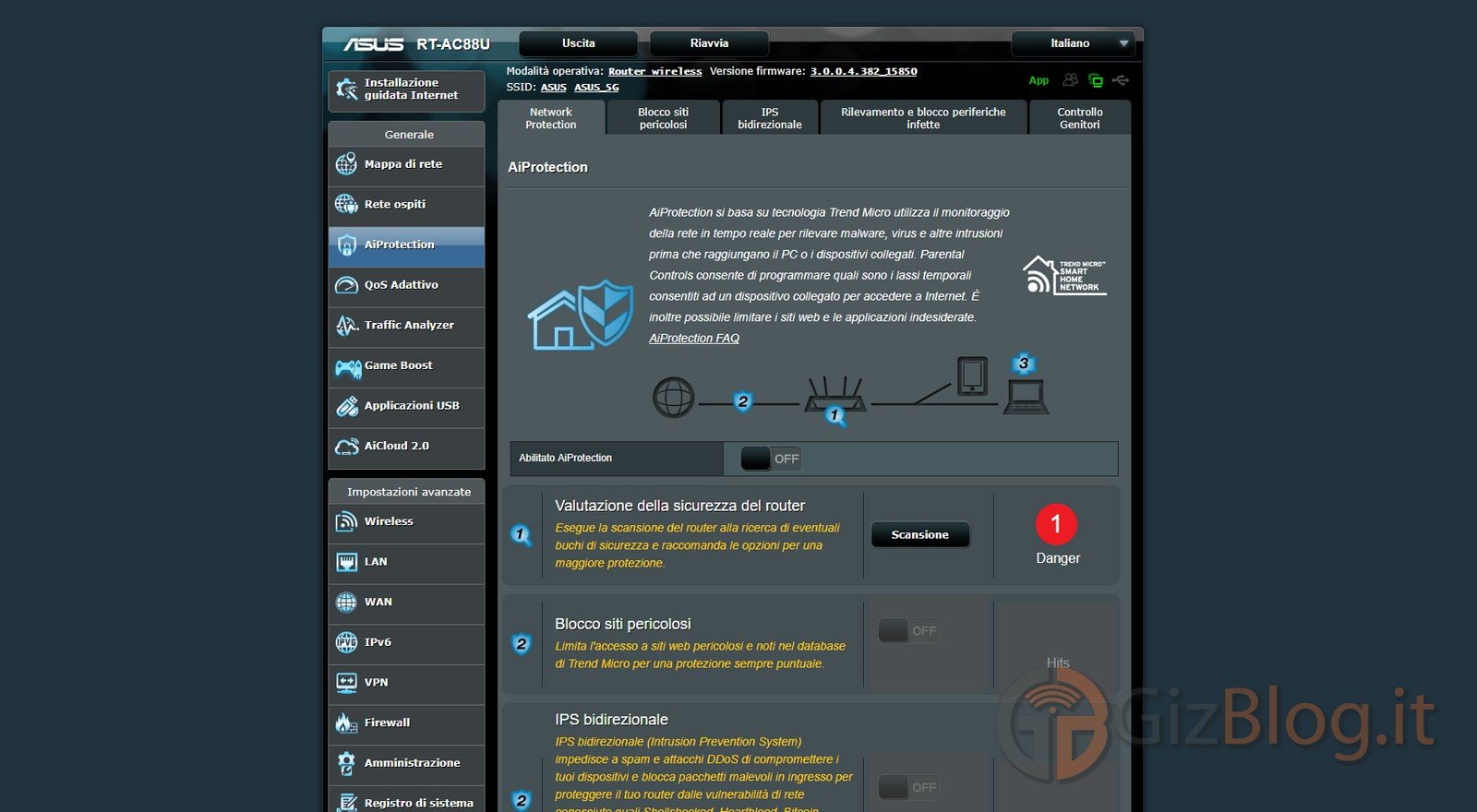Click the Riavvia reboot button
Viewport: 1477px width, 812px height.
tap(709, 43)
